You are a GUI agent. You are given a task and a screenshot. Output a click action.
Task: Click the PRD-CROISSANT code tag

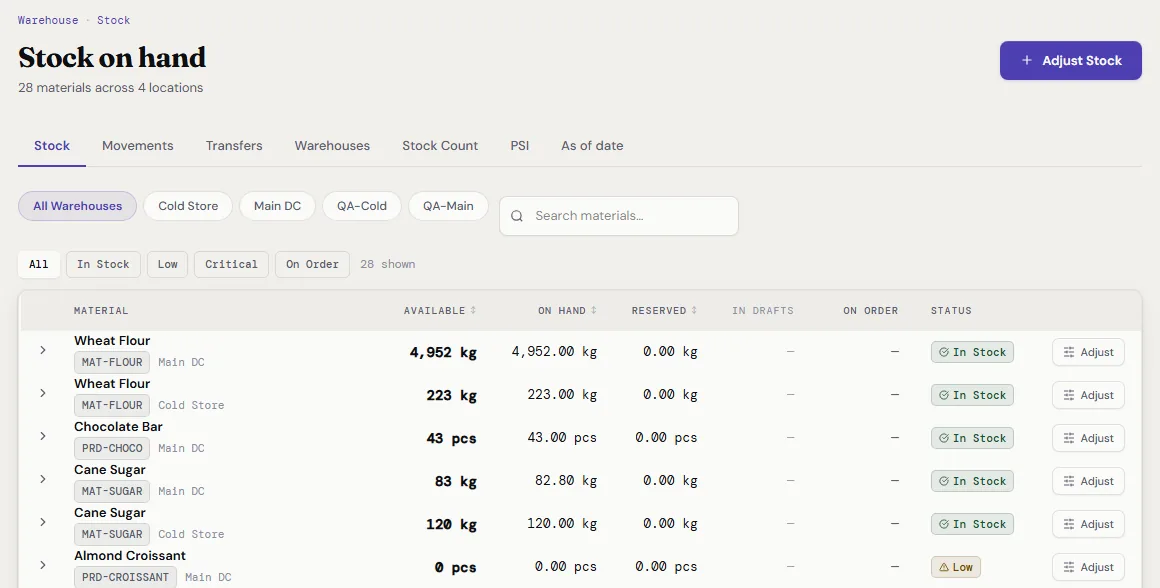[x=125, y=577]
